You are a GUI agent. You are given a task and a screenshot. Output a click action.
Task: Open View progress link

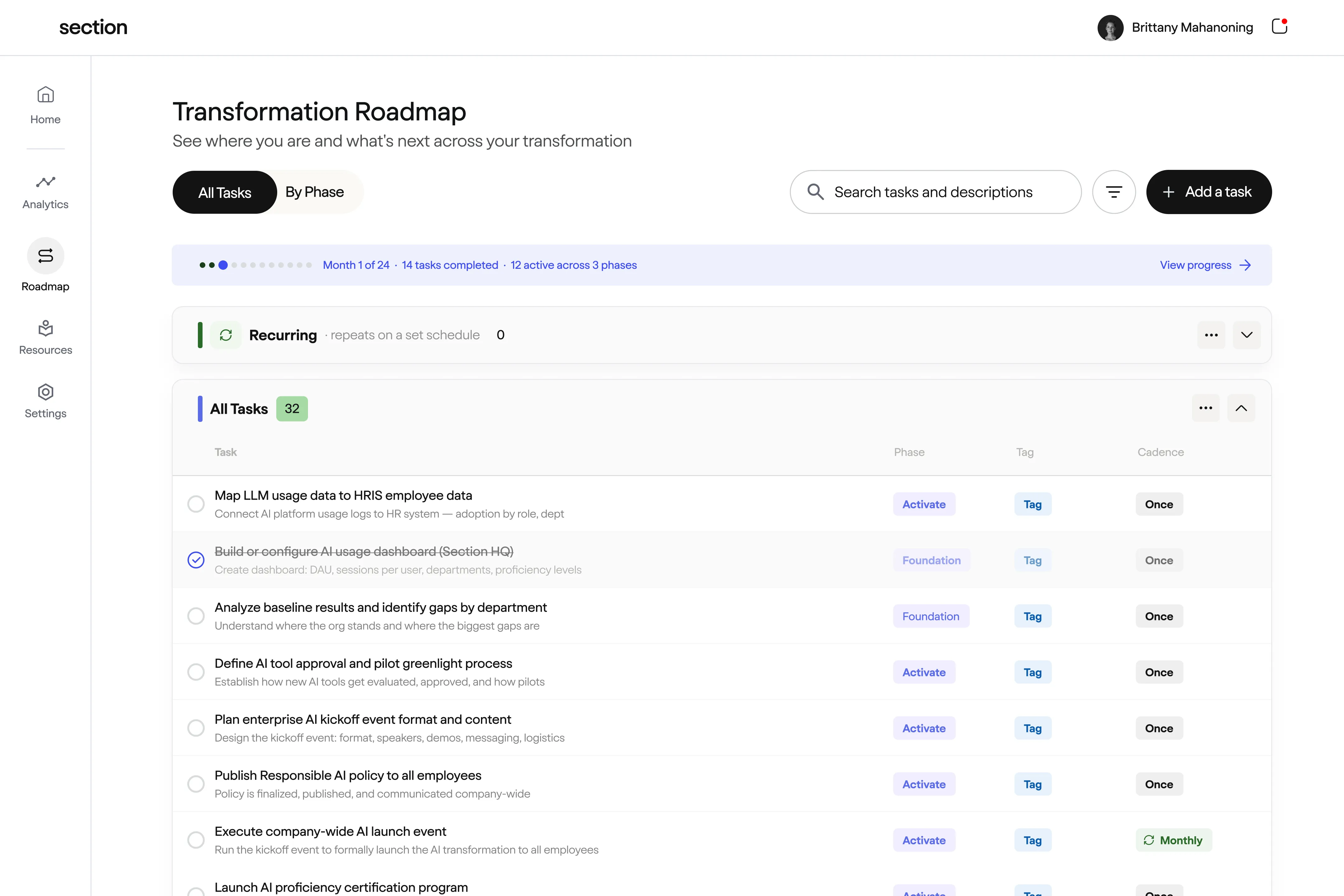click(1205, 264)
